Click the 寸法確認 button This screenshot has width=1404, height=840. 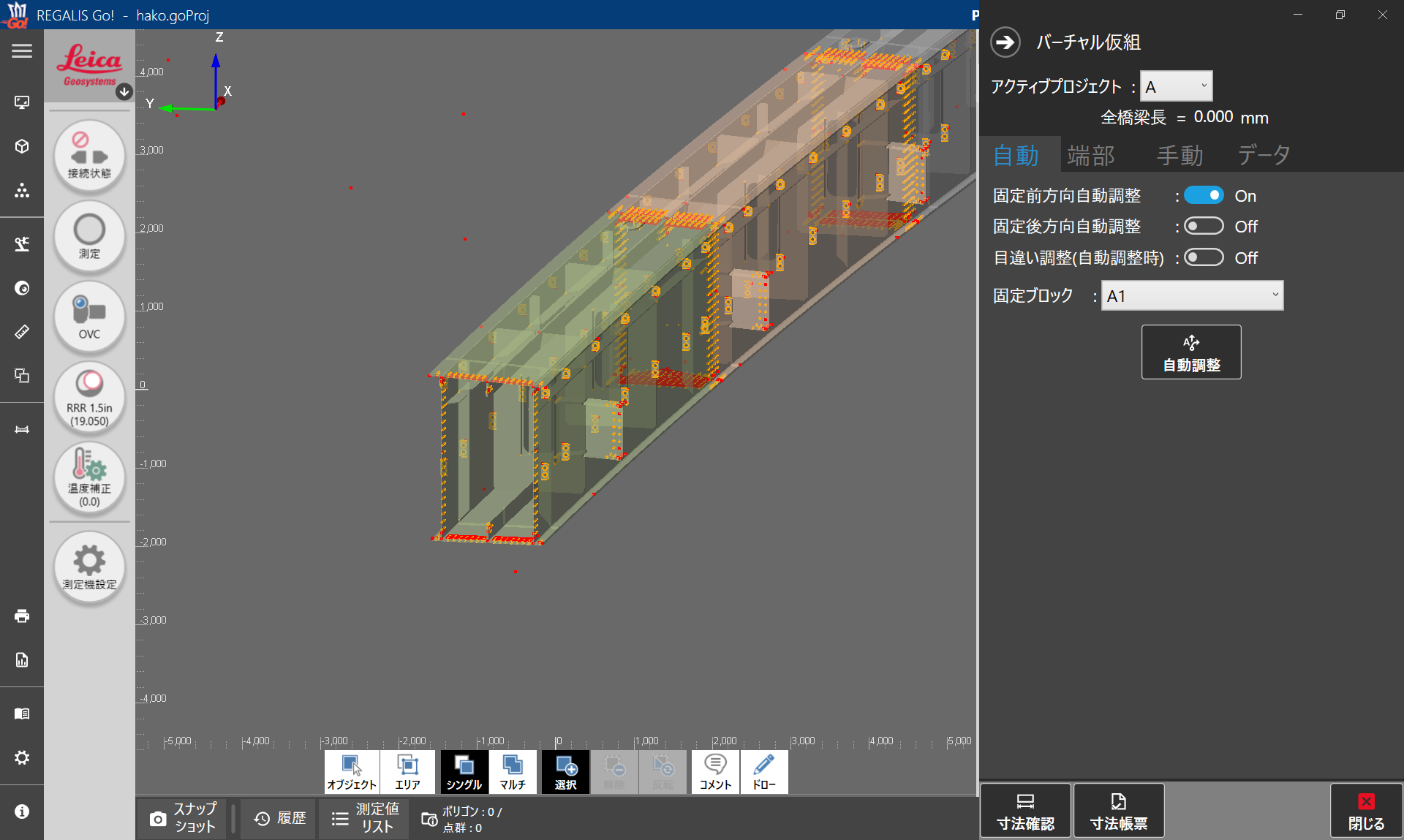(x=1025, y=811)
